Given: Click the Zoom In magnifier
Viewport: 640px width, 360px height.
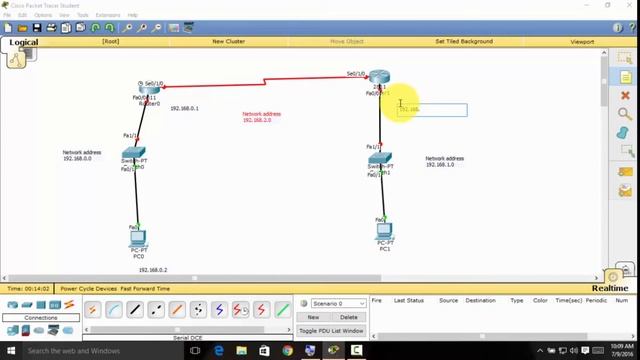Looking at the screenshot, I should point(127,28).
